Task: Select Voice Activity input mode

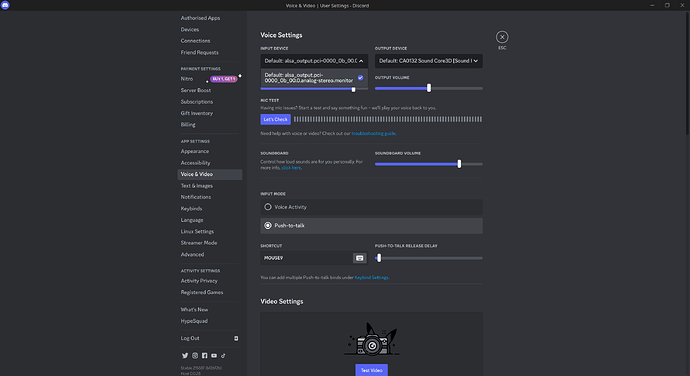Action: click(371, 207)
